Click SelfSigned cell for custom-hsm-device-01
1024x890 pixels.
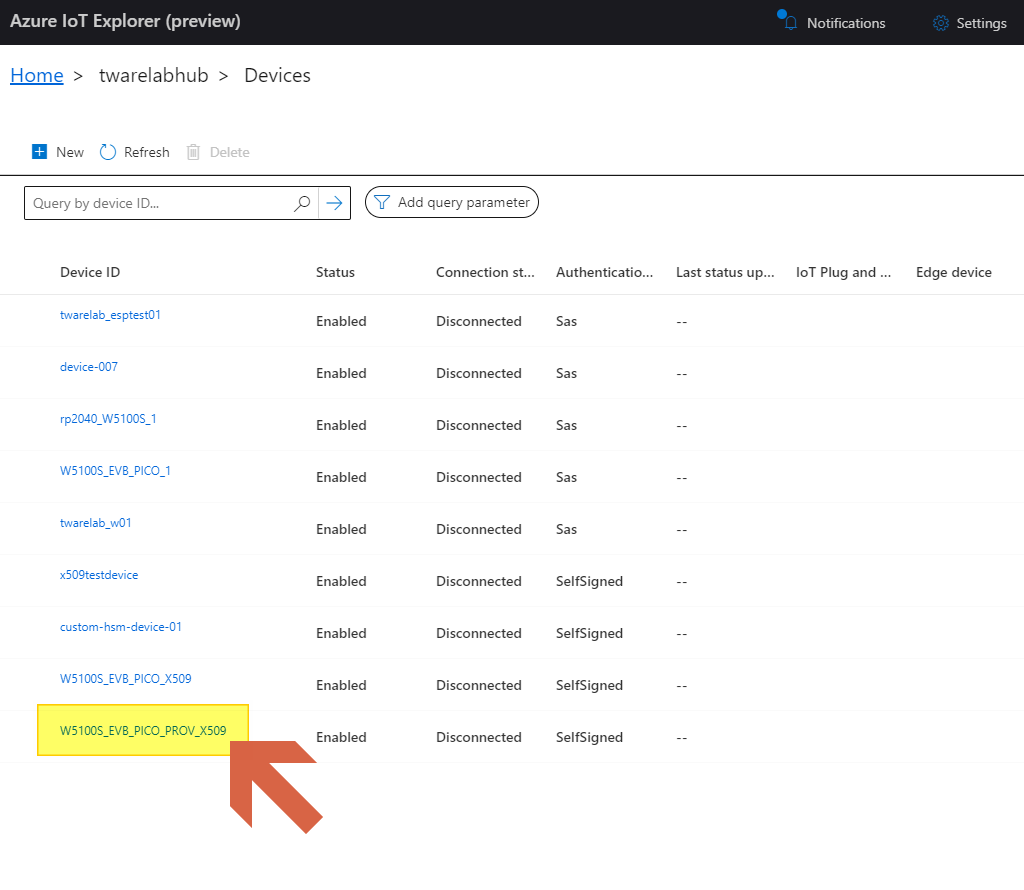(x=589, y=633)
